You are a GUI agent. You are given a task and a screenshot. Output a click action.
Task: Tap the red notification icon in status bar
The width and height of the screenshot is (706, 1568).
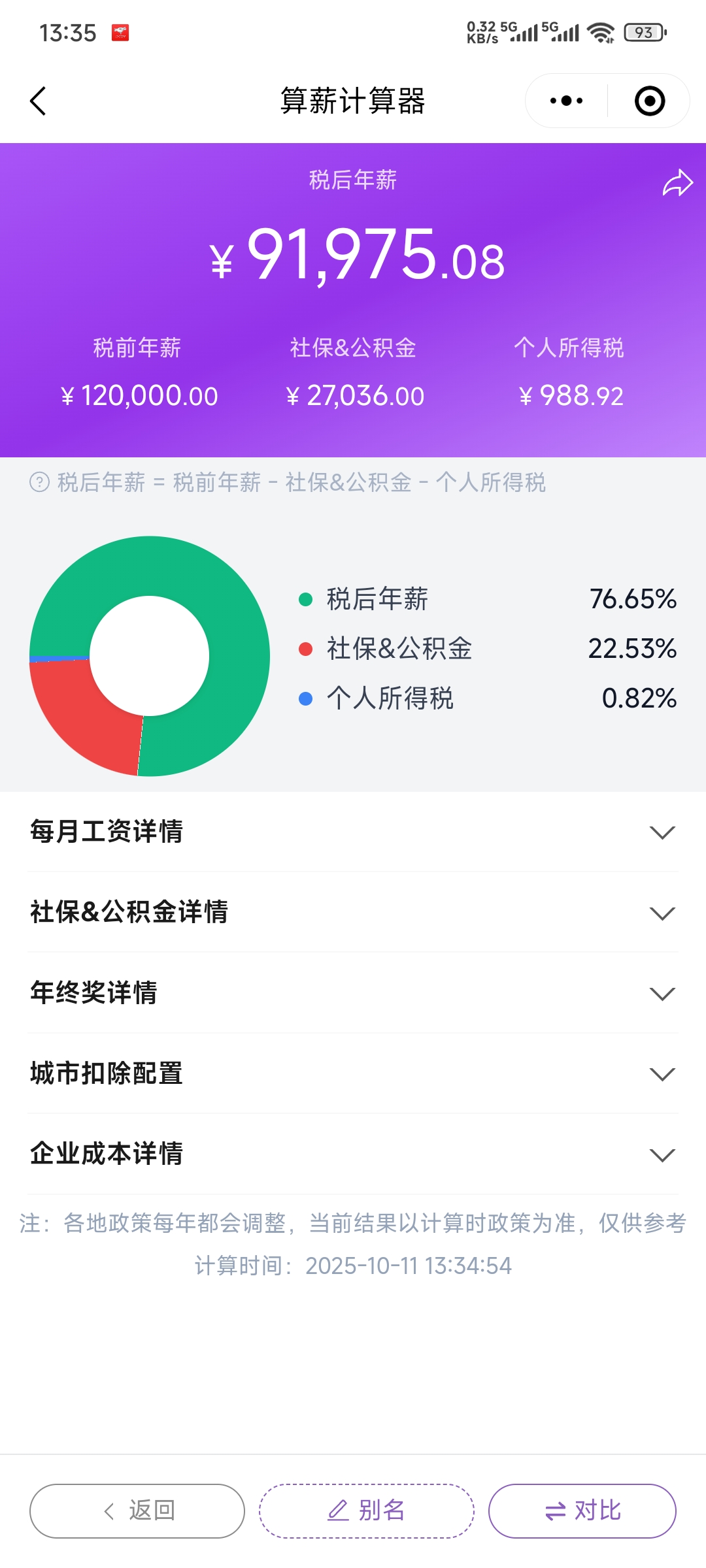120,33
